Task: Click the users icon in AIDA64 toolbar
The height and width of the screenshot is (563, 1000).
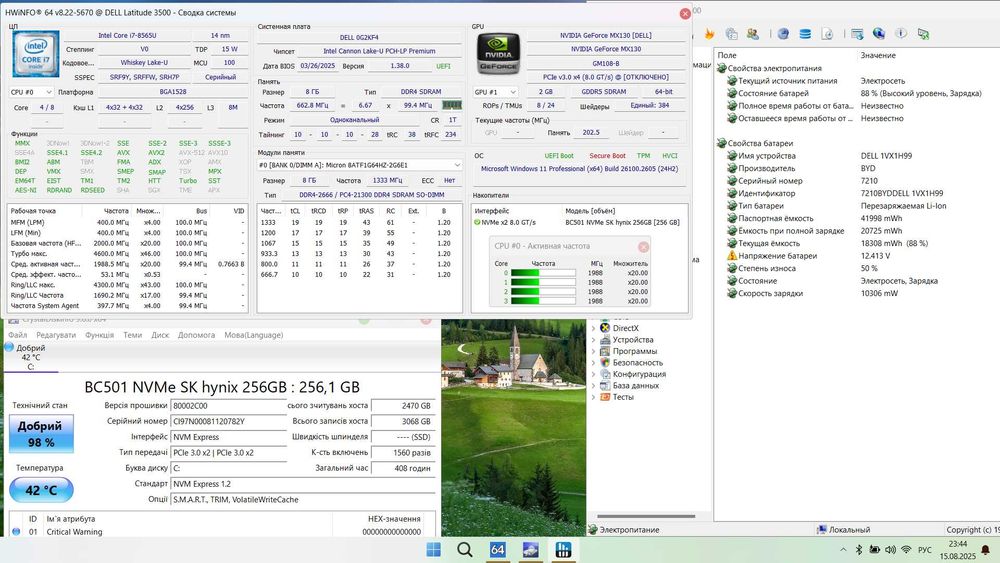Action: [753, 34]
